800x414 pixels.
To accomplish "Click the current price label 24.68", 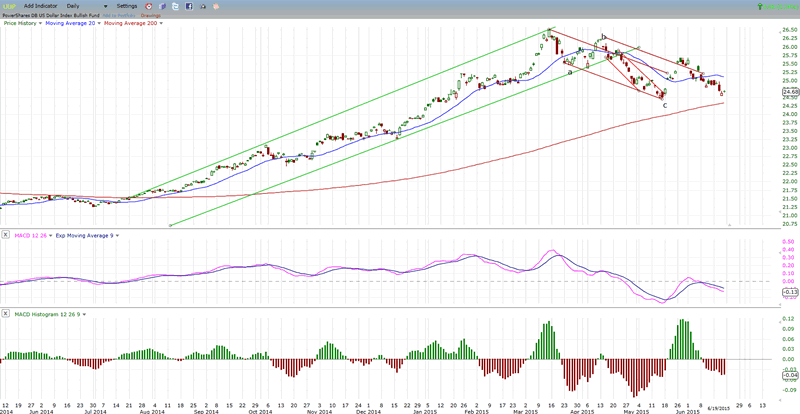I will (x=790, y=92).
